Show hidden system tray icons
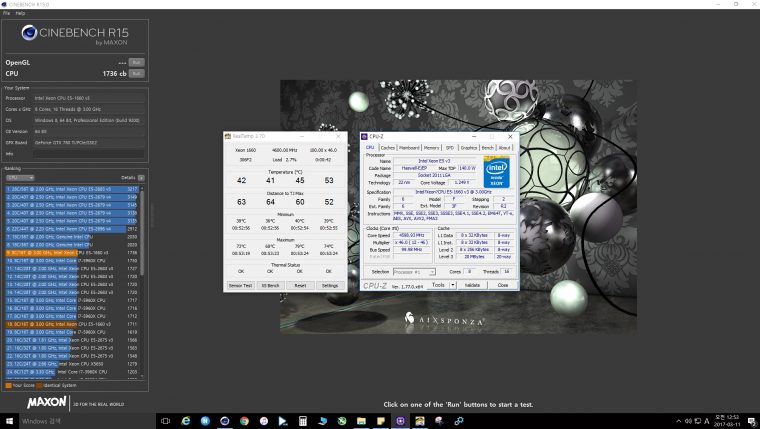The height and width of the screenshot is (429, 760). 678,421
